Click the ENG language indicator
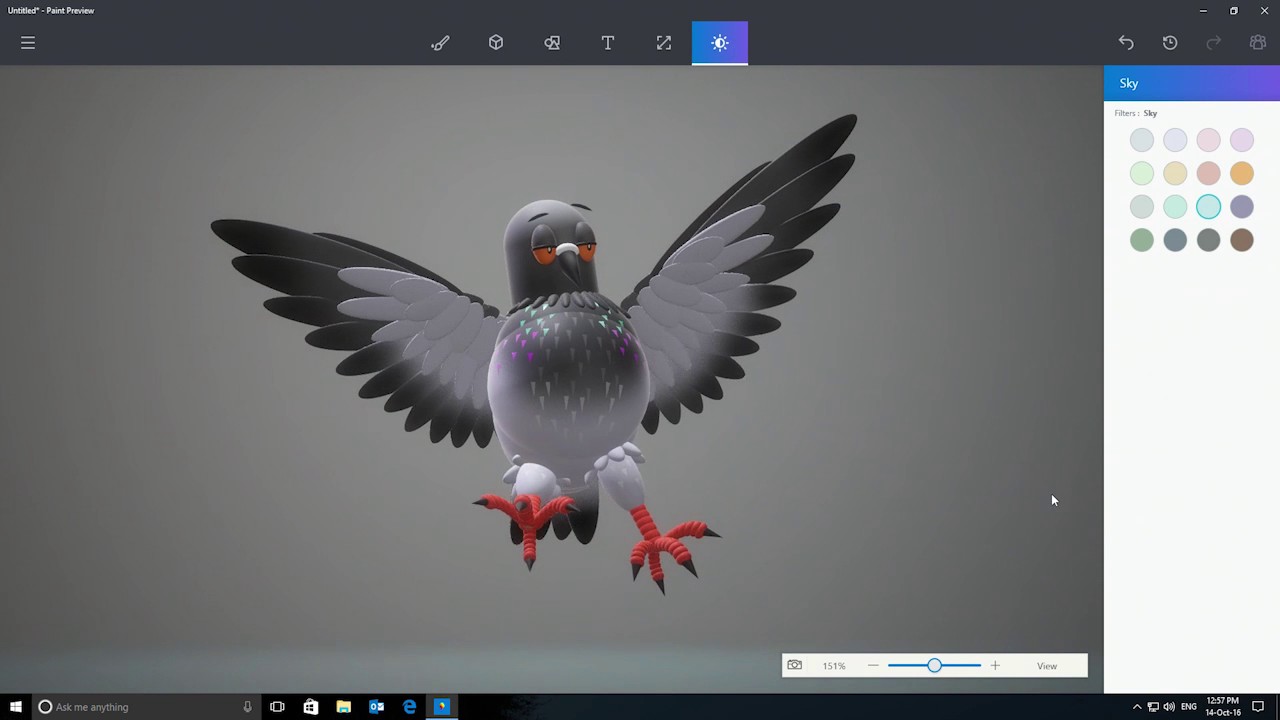Image resolution: width=1280 pixels, height=720 pixels. tap(1188, 707)
